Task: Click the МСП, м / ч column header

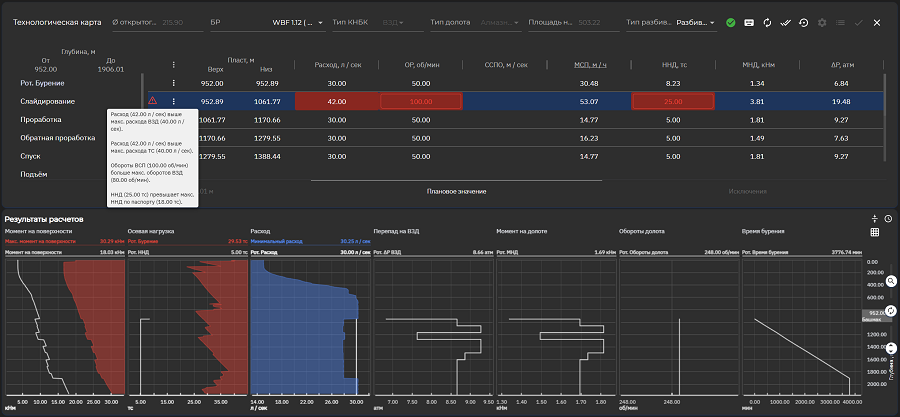Action: pos(589,65)
